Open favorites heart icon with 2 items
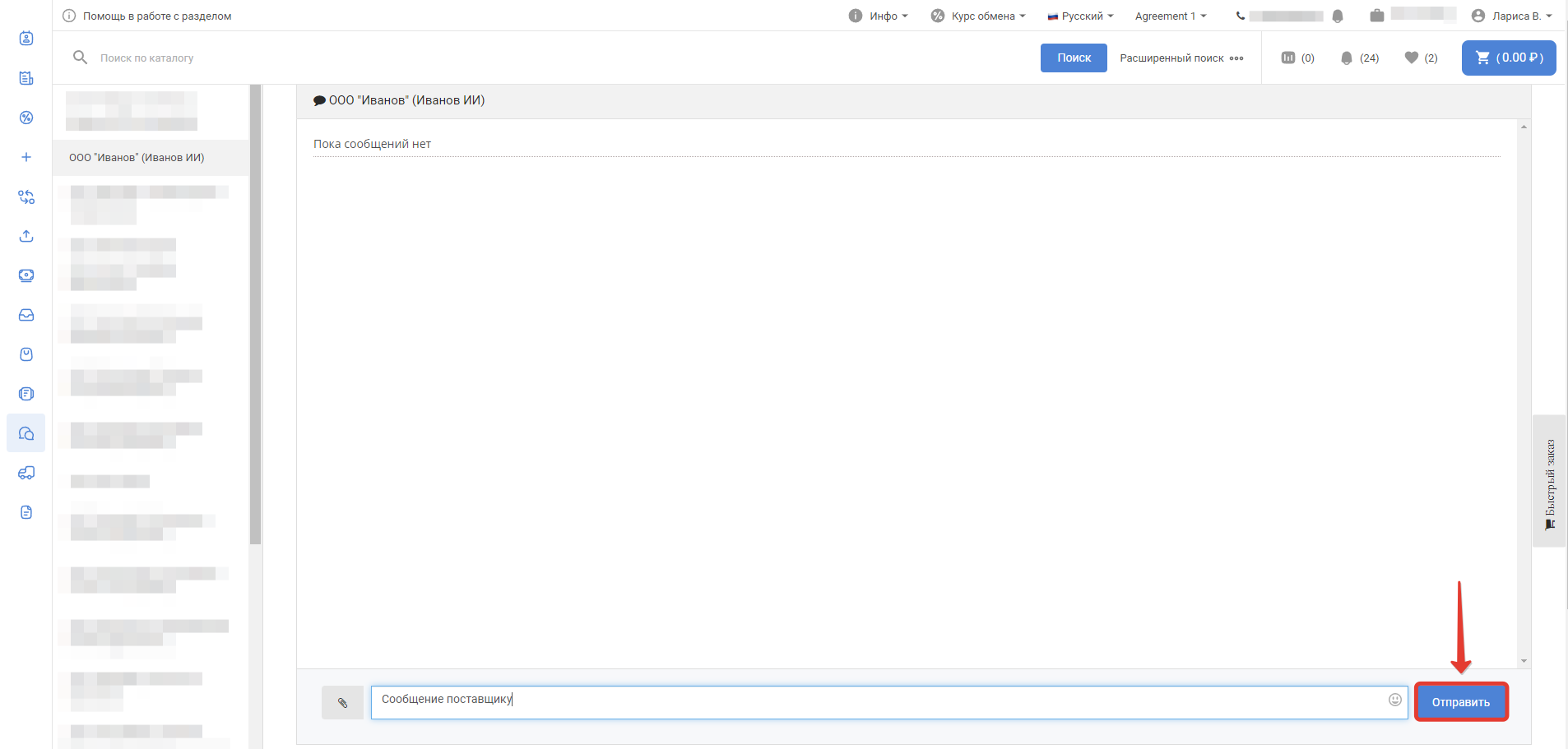 1421,58
